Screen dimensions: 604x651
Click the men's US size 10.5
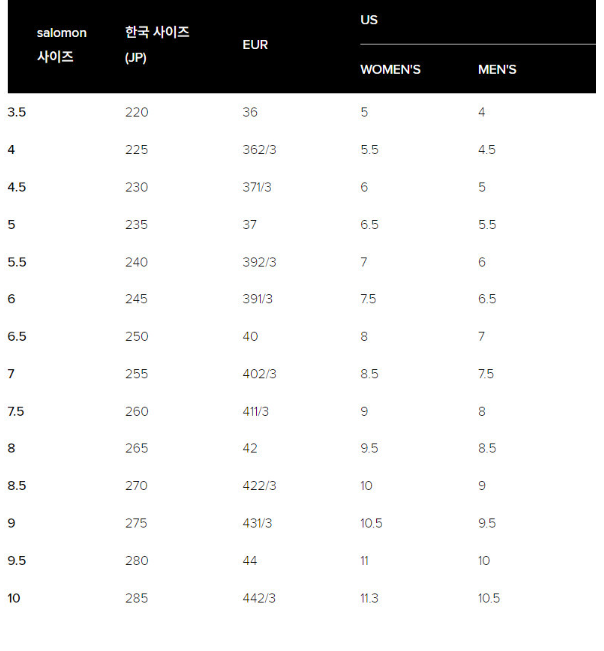point(489,598)
